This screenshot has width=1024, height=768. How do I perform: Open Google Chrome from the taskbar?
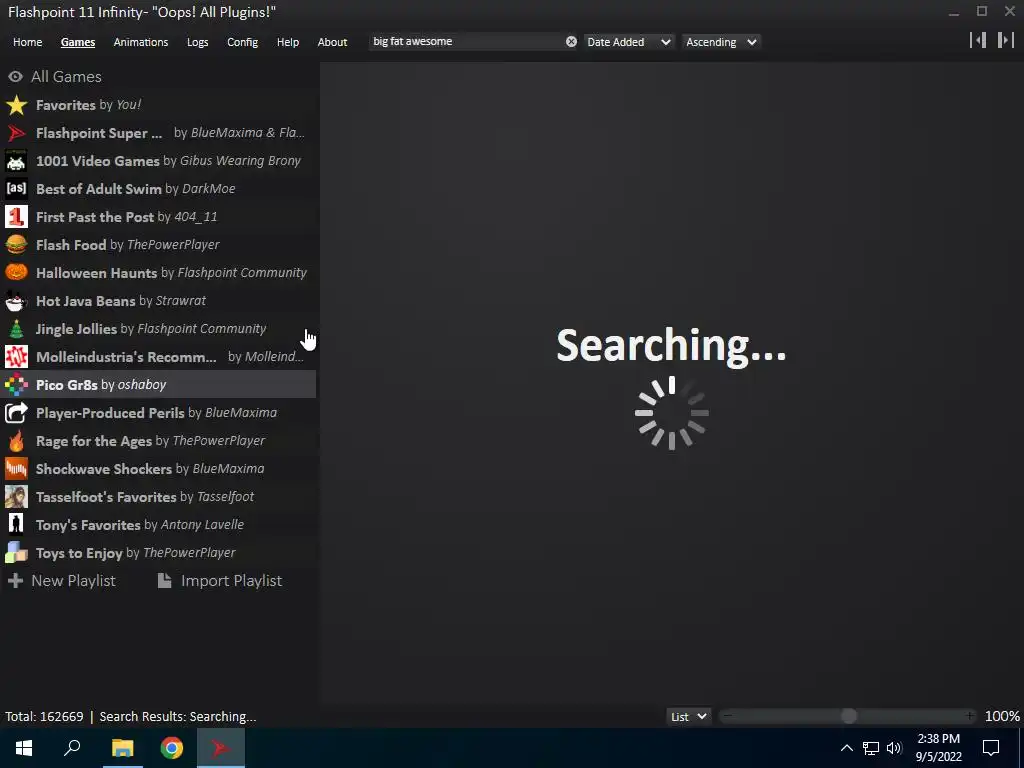coord(172,748)
